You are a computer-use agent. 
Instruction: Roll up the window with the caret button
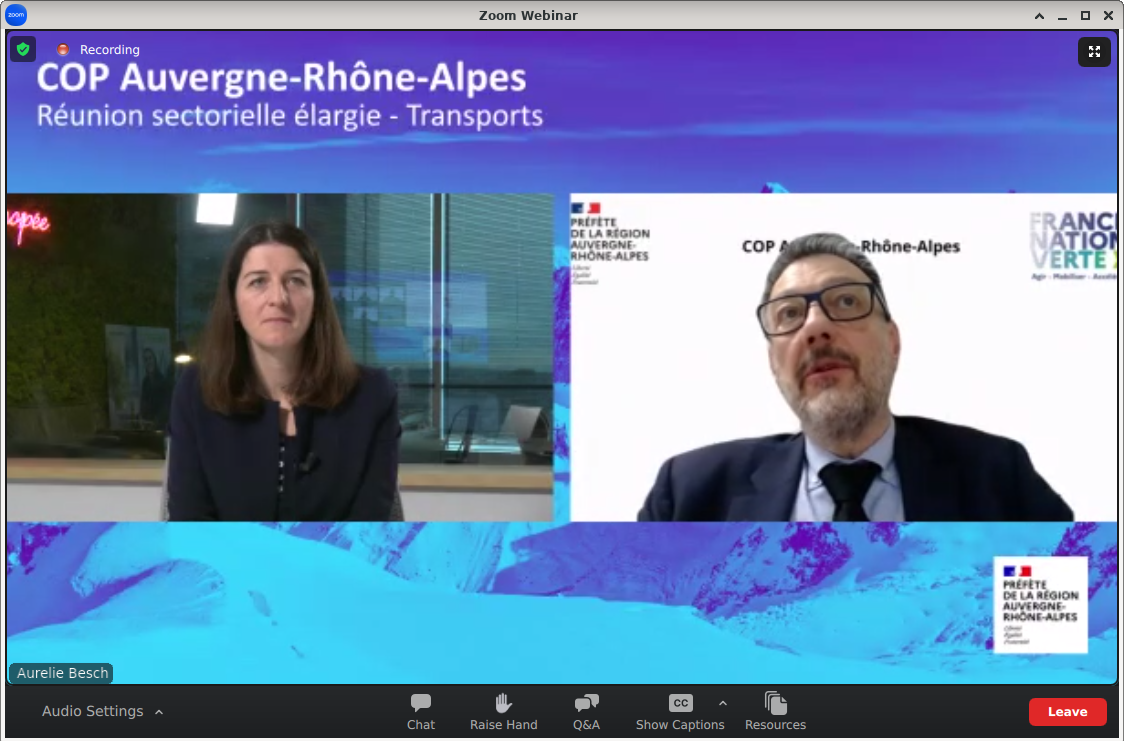(1039, 15)
